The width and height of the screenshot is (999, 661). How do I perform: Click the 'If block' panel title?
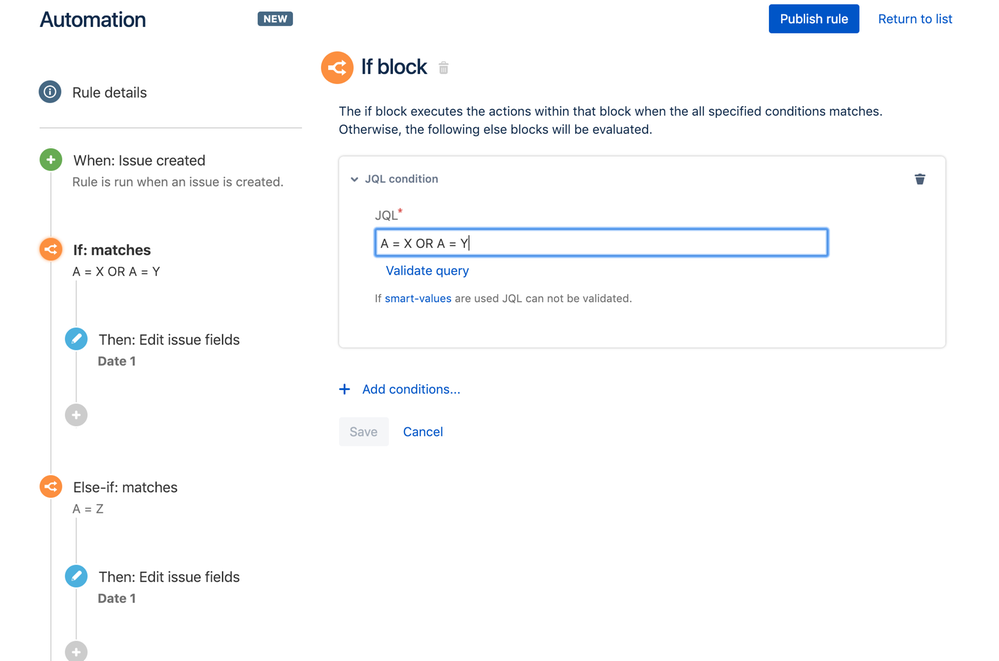[394, 67]
